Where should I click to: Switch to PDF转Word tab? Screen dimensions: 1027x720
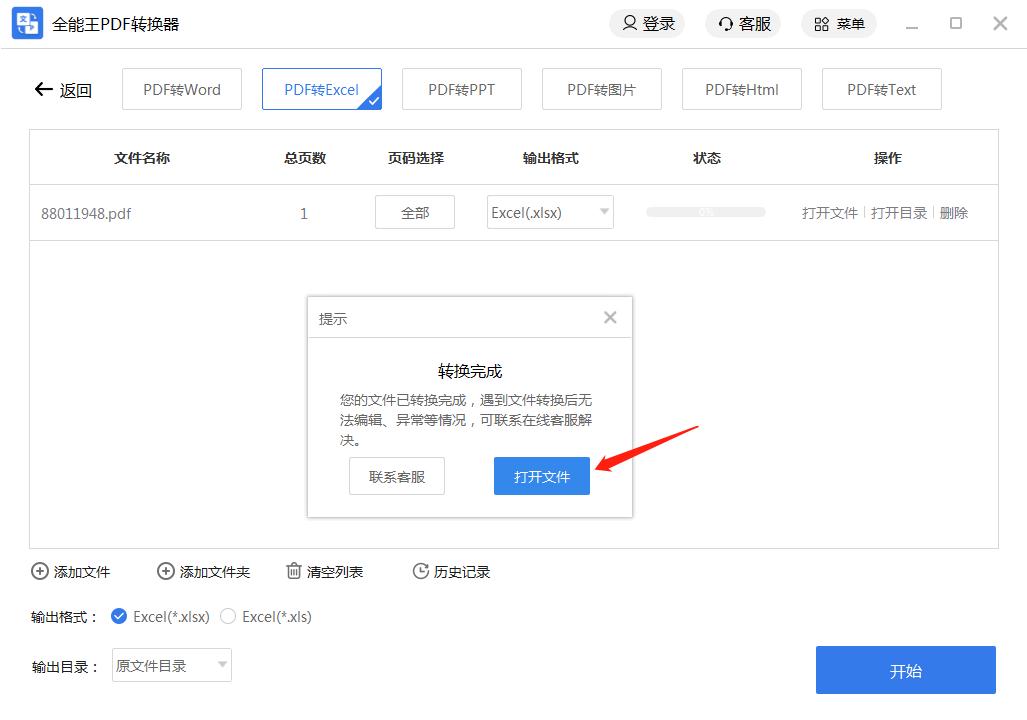point(182,89)
